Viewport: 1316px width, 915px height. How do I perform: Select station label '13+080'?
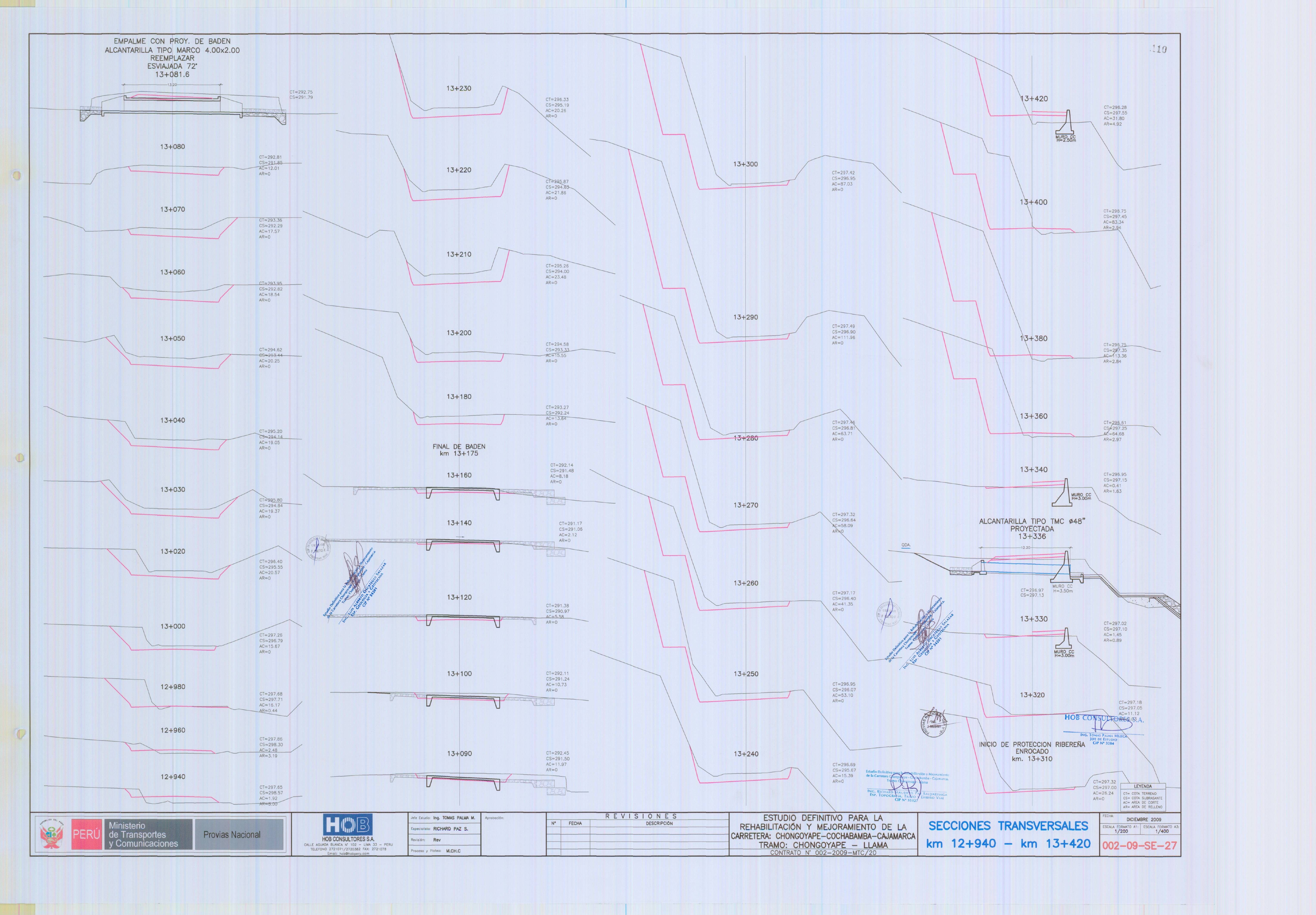(x=172, y=147)
